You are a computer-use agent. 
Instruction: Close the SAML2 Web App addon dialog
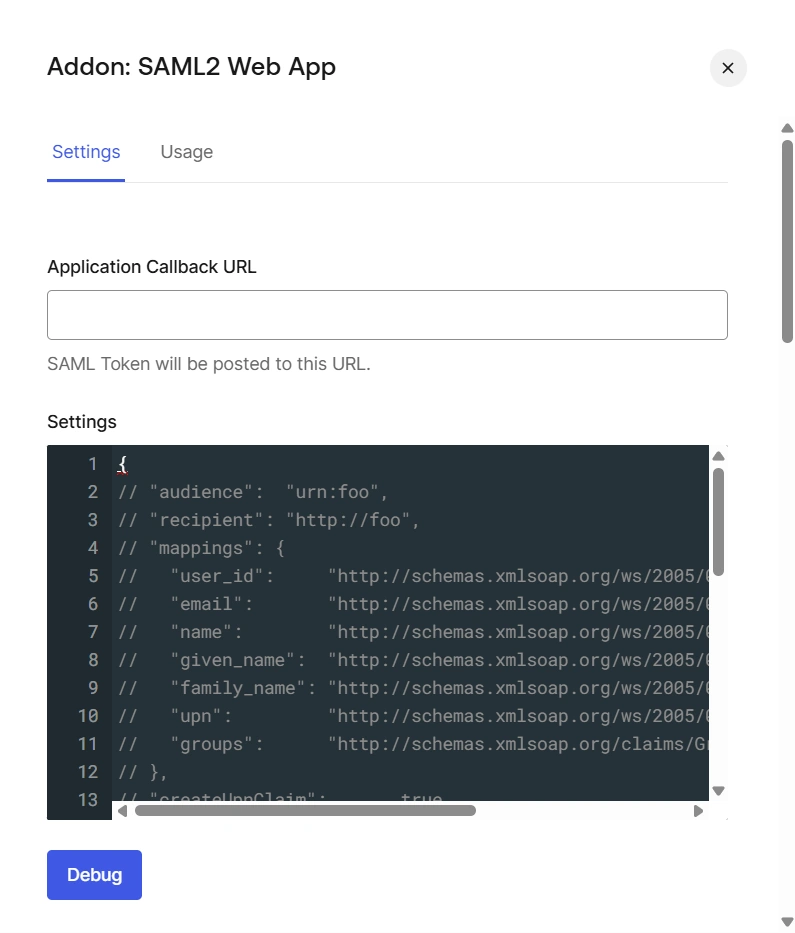[x=728, y=68]
